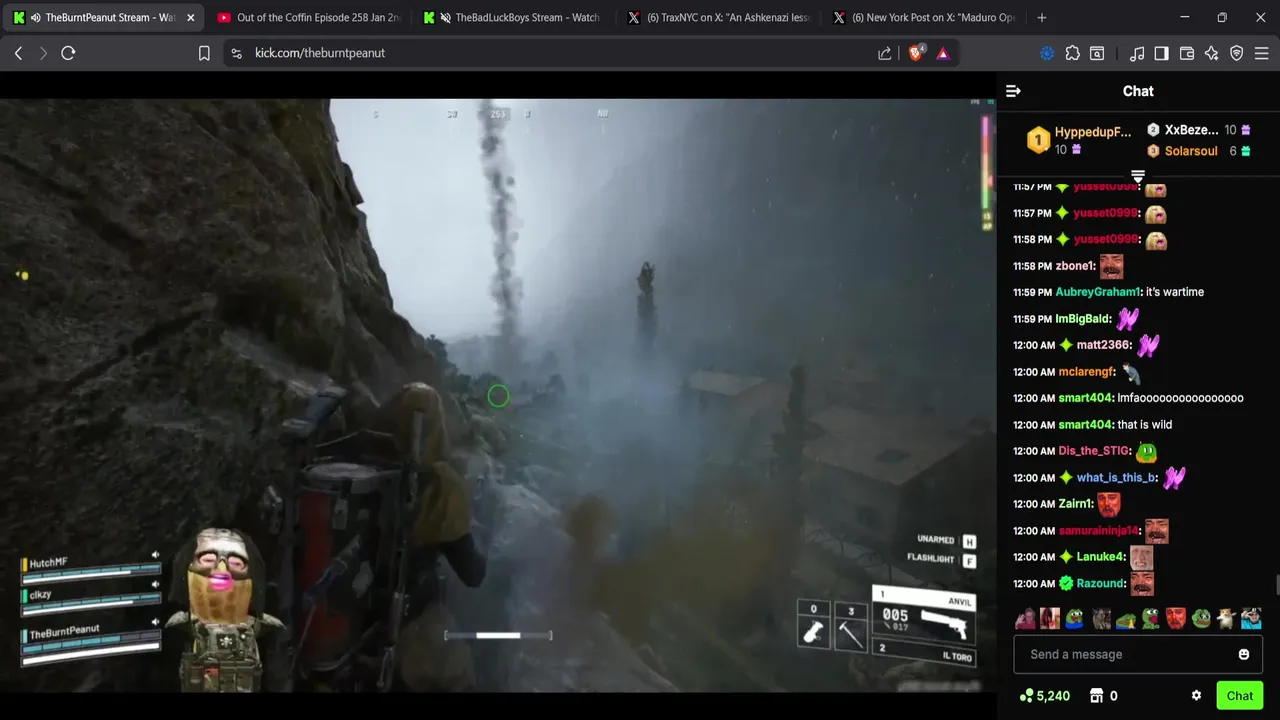Click the Brave Rewards triangle icon
This screenshot has height=720, width=1280.
click(943, 53)
